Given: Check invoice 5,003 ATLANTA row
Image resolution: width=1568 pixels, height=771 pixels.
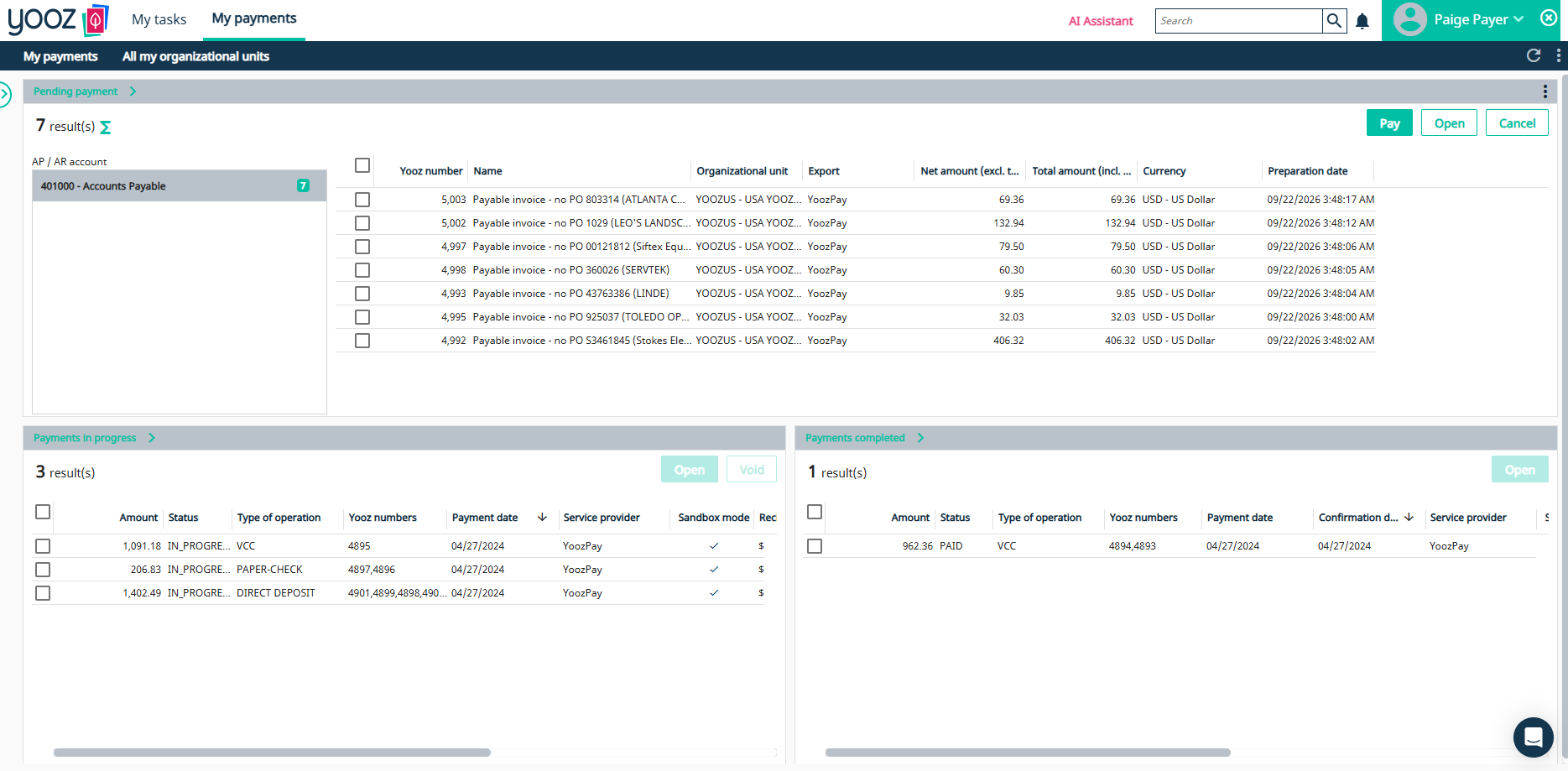Looking at the screenshot, I should coord(362,200).
